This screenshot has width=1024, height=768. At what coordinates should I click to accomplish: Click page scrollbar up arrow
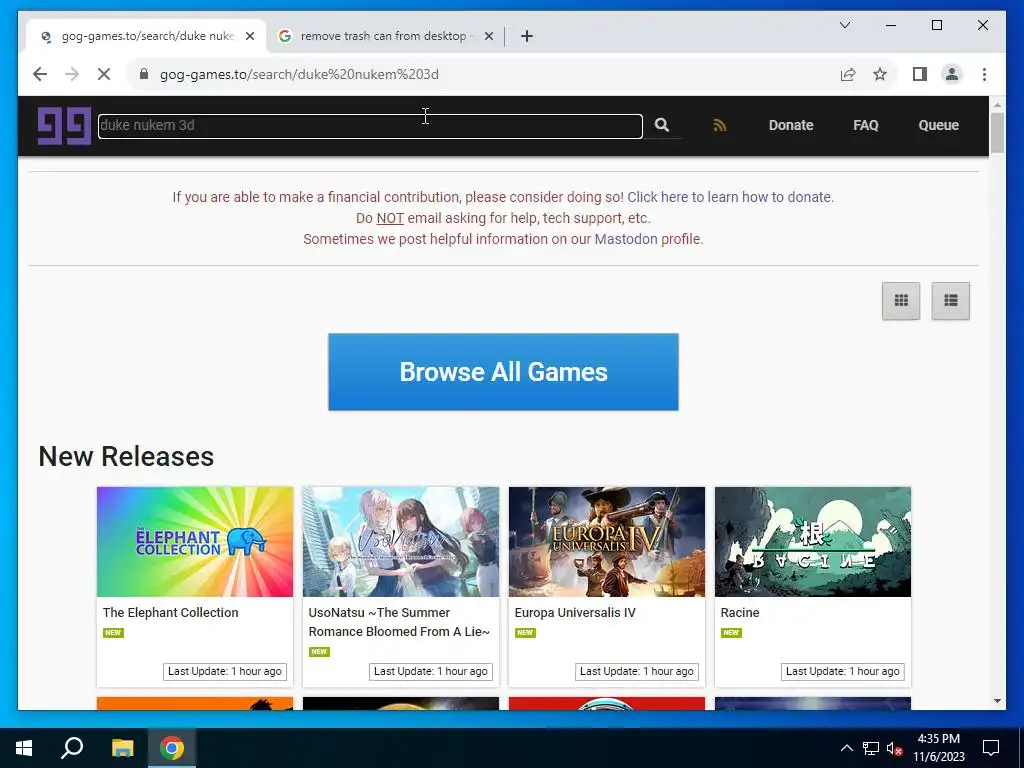click(997, 104)
